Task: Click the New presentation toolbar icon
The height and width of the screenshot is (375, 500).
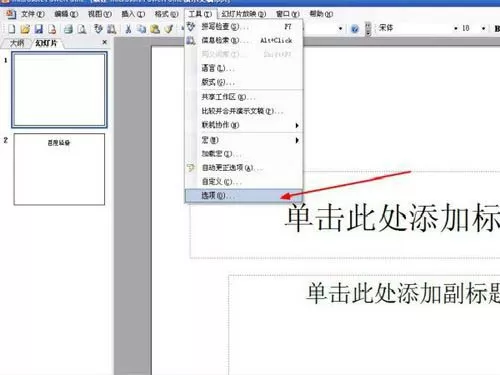Action: pos(12,29)
